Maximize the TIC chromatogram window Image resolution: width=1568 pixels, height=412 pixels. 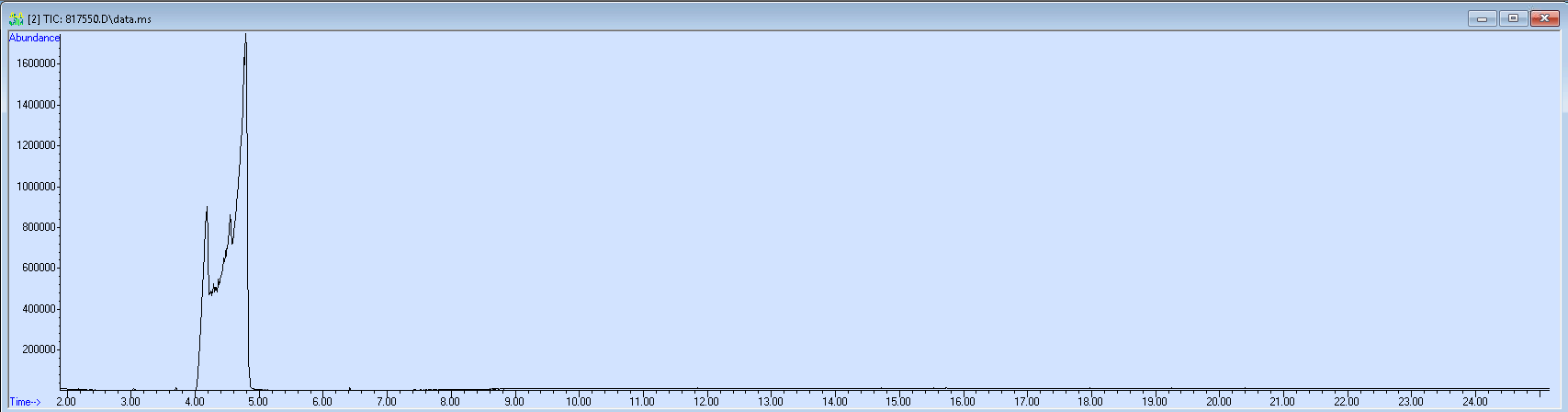[x=1513, y=18]
